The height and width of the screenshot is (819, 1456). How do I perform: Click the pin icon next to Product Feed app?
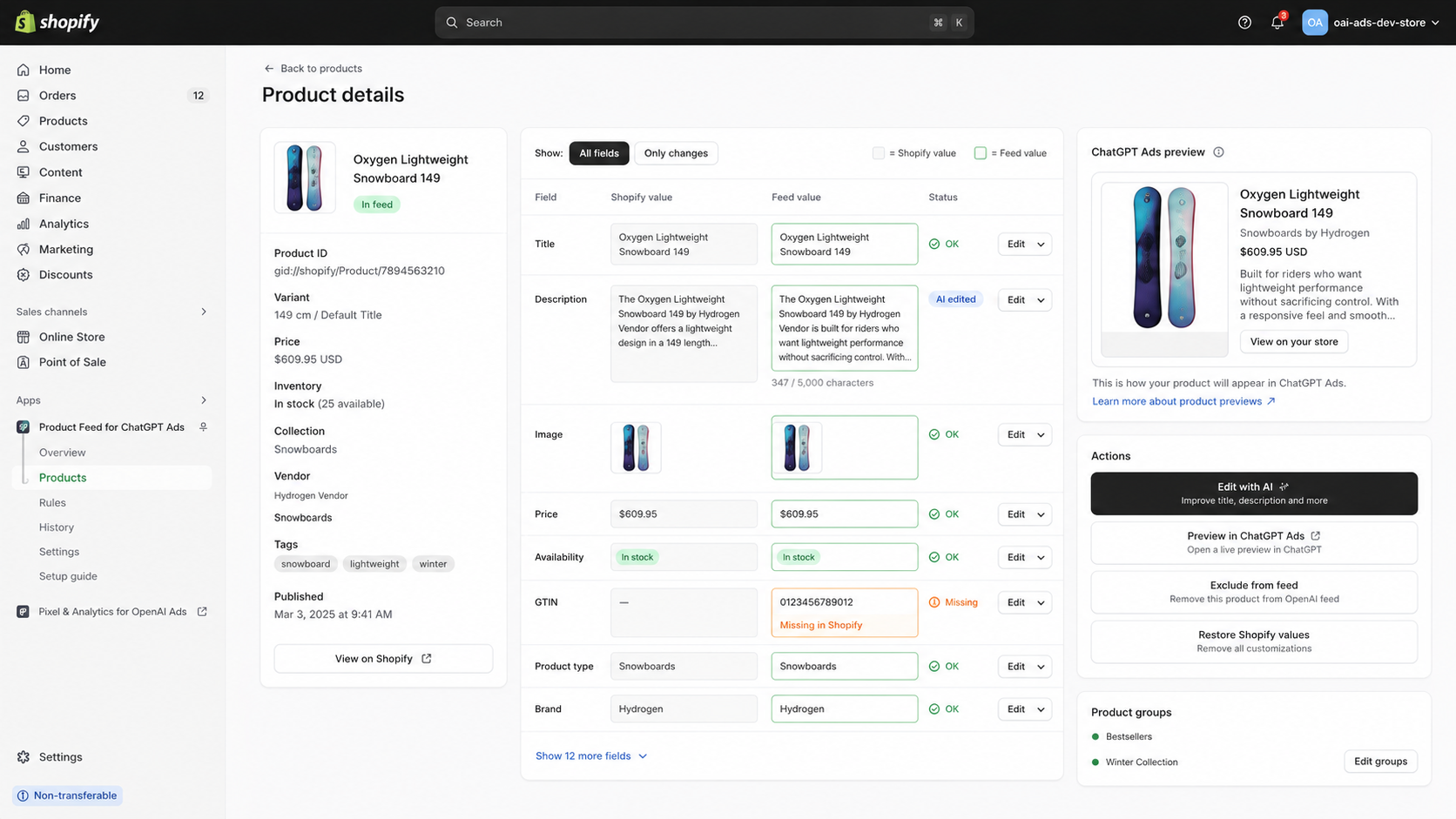click(x=203, y=427)
